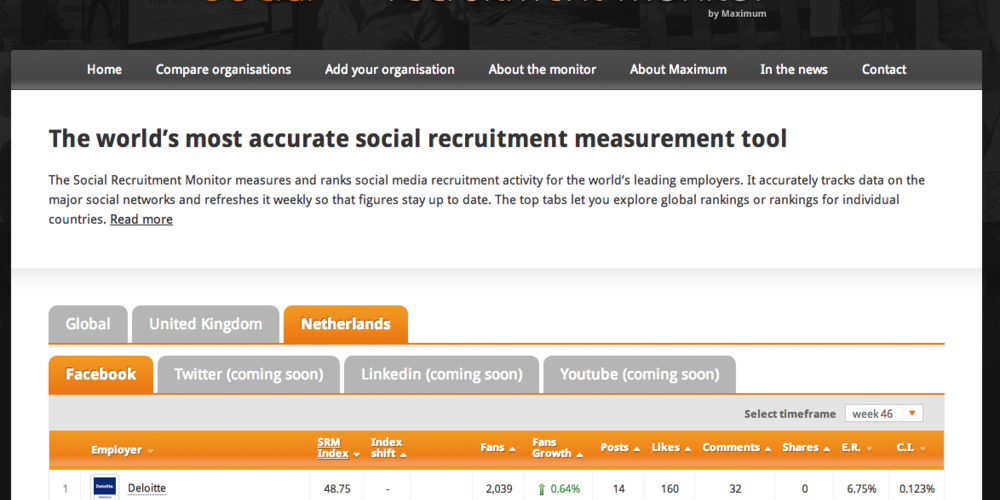This screenshot has width=1000, height=500.
Task: Click the Comments value 32
Action: (735, 489)
